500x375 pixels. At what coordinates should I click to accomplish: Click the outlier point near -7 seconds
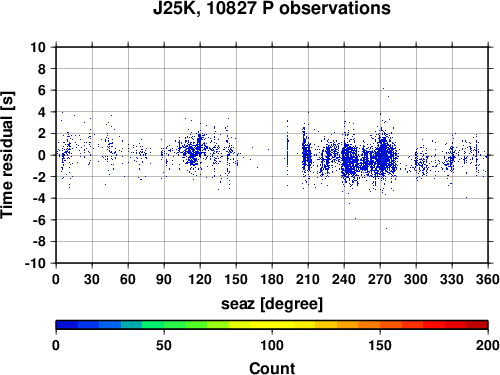tap(386, 228)
